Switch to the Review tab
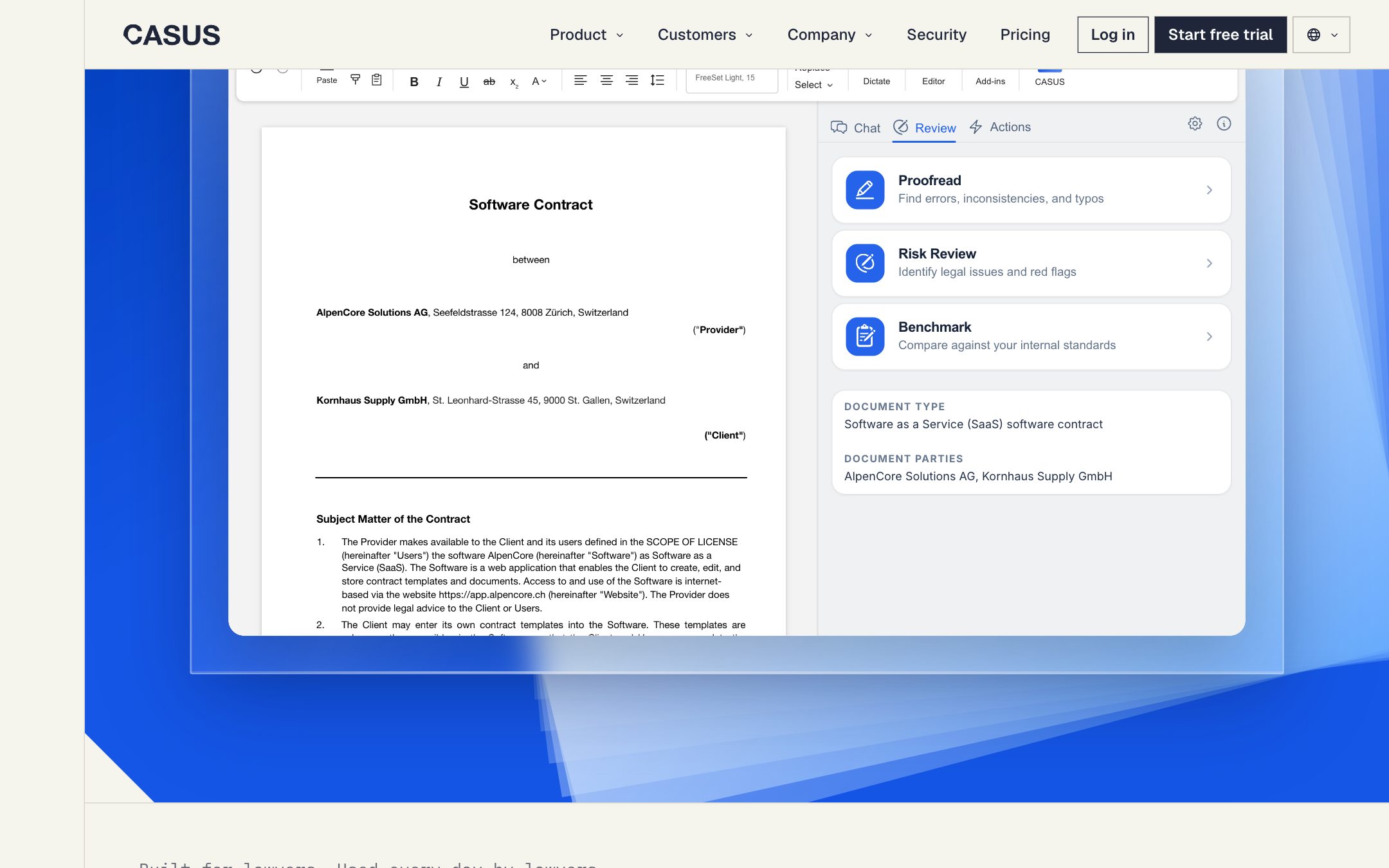This screenshot has width=1389, height=868. point(924,127)
